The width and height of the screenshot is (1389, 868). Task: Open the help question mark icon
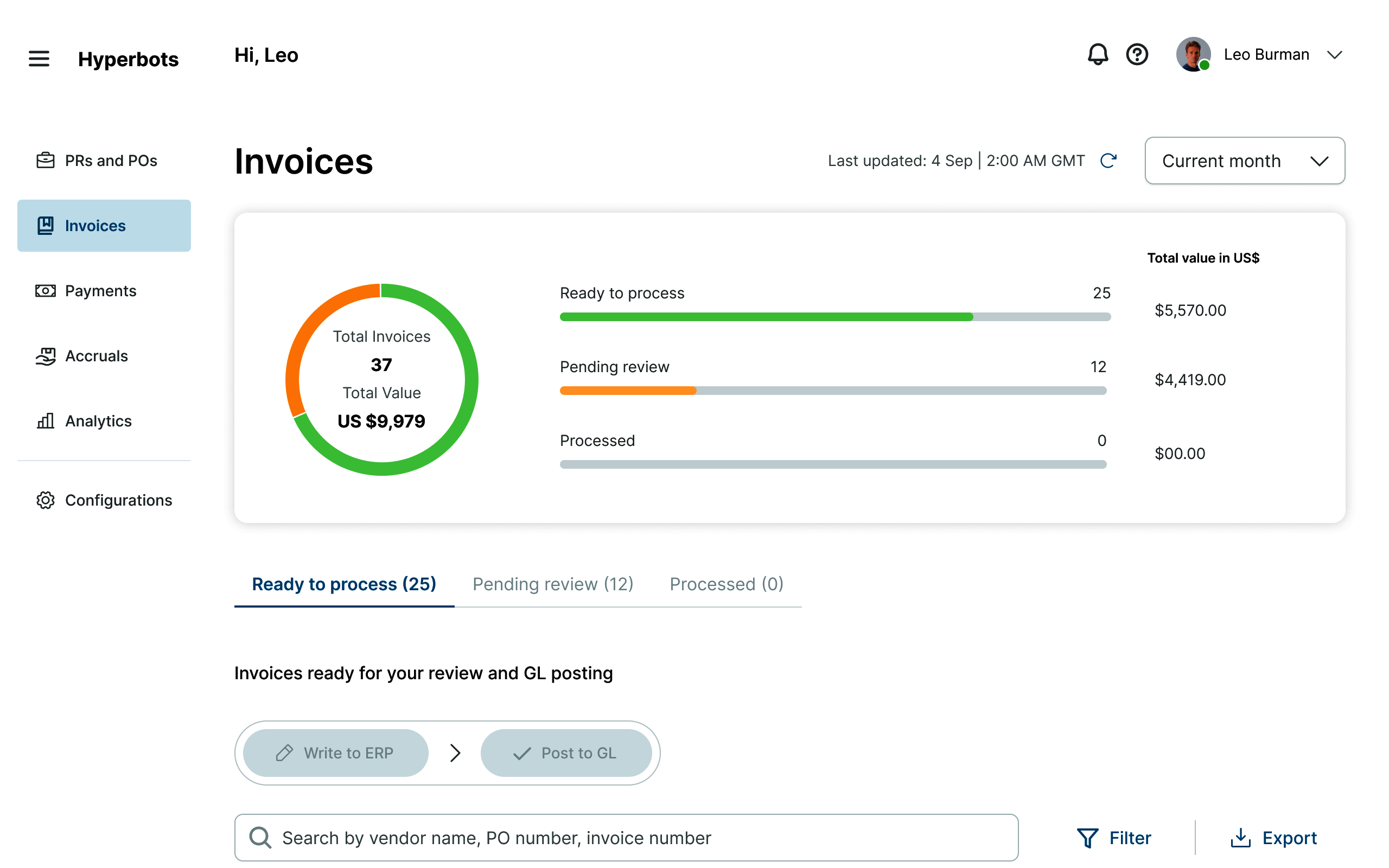pos(1137,55)
